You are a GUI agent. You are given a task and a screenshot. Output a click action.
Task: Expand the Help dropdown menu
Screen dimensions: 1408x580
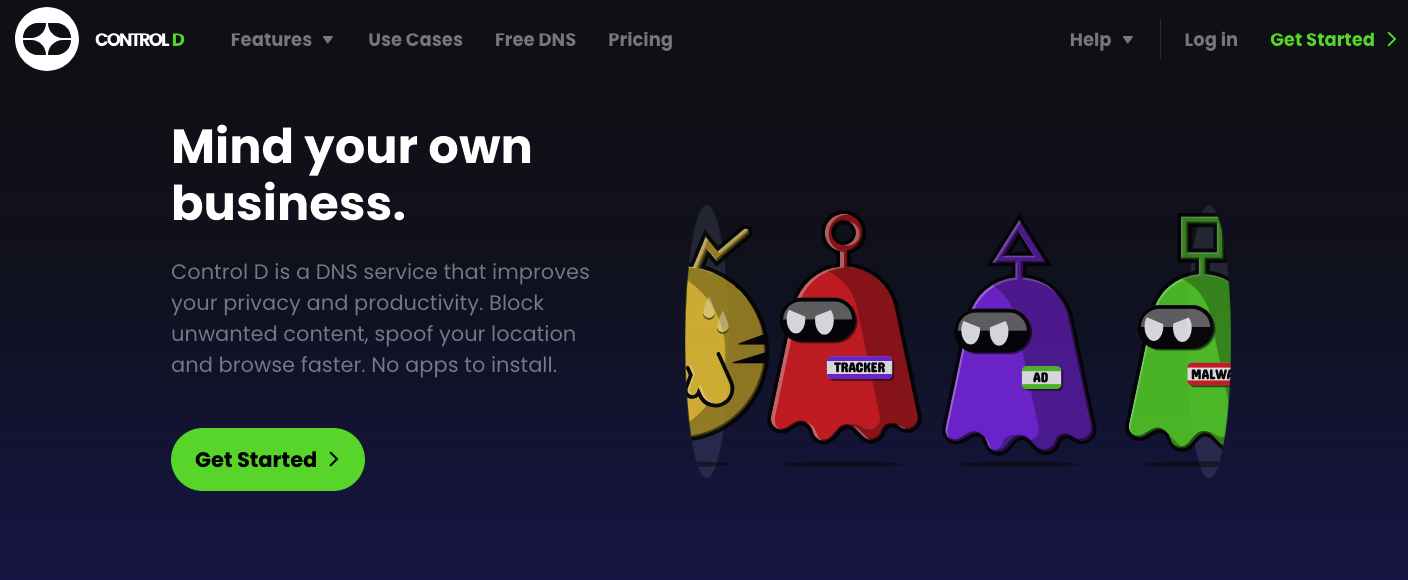pos(1101,40)
